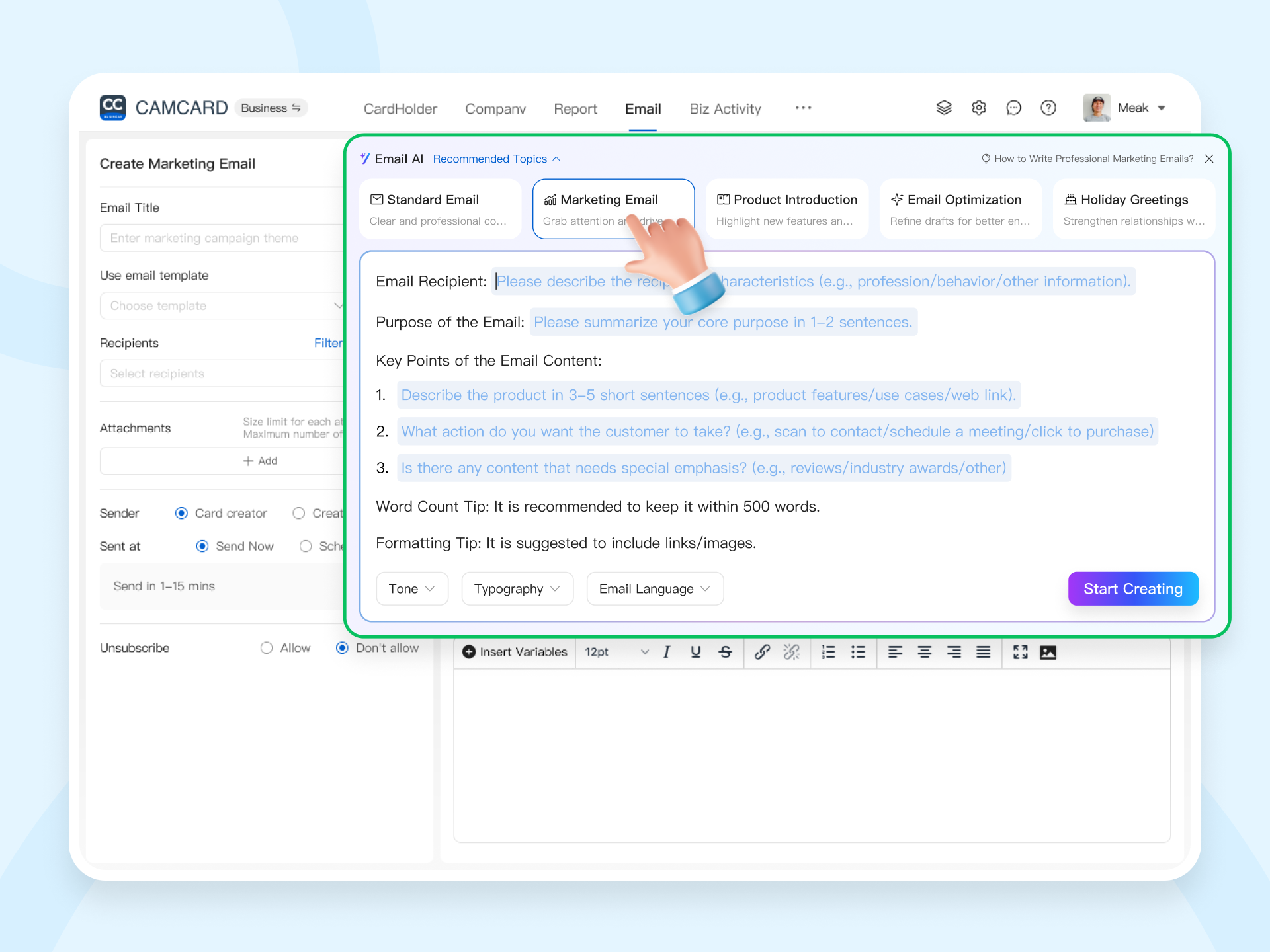1270x952 pixels.
Task: Align text center
Action: coord(925,653)
